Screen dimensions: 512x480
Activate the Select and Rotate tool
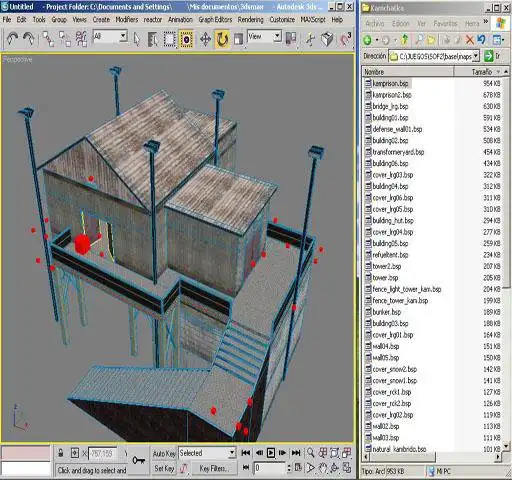(222, 39)
